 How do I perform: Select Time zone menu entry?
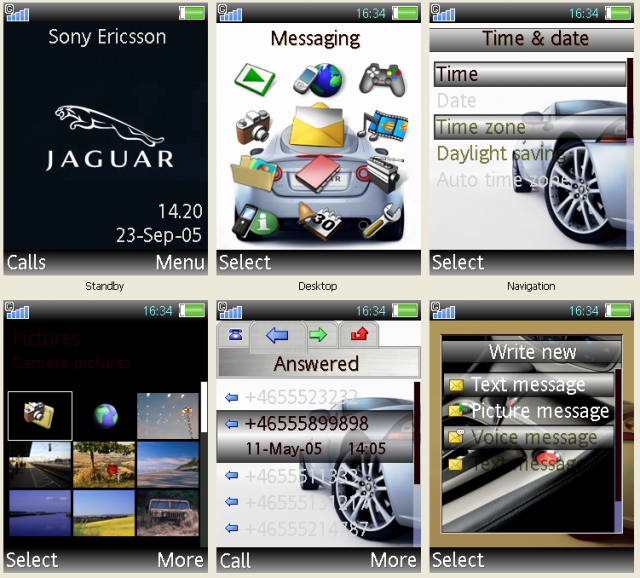(529, 127)
